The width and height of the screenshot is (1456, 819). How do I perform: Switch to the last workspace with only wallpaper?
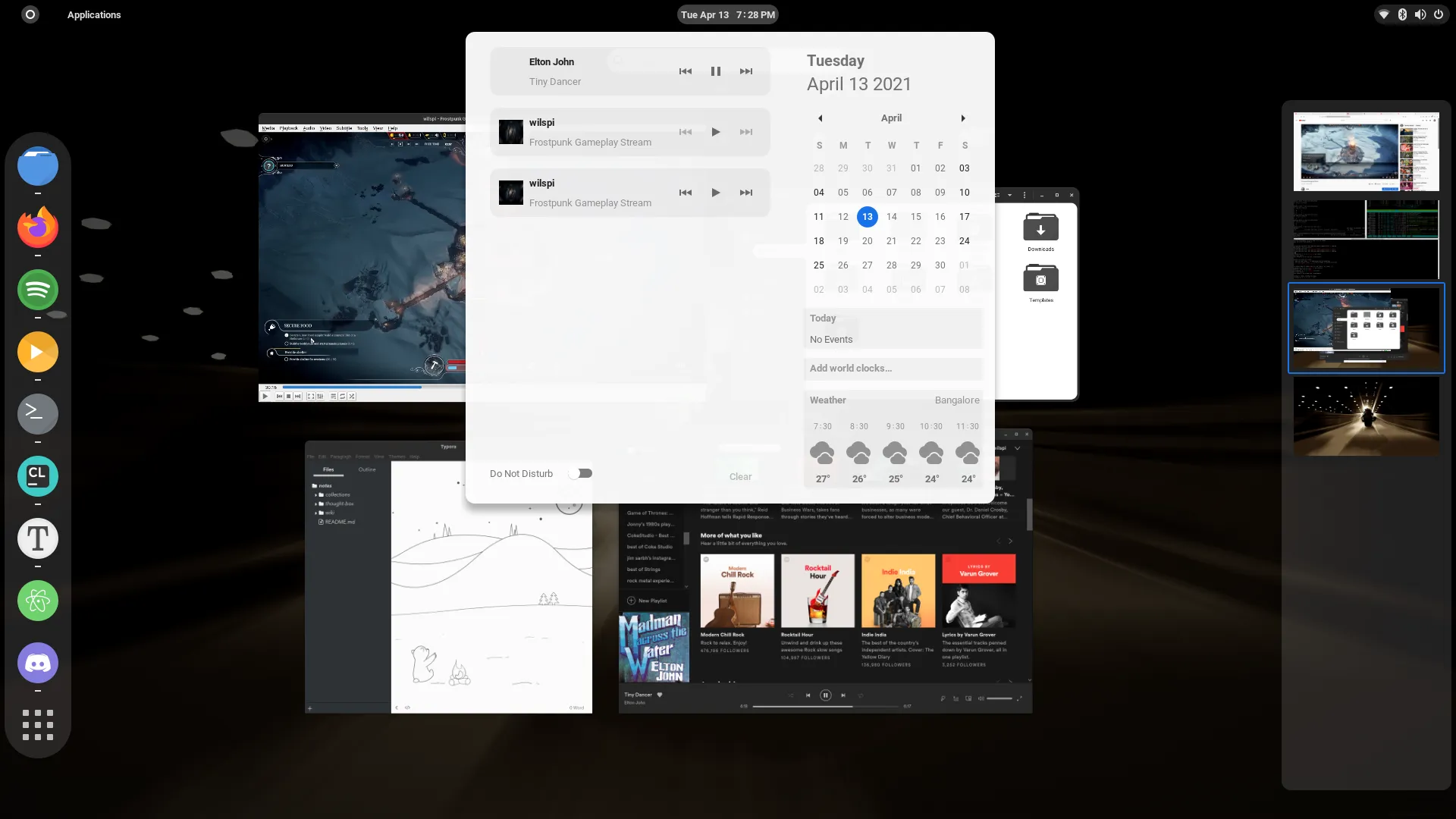[1366, 416]
